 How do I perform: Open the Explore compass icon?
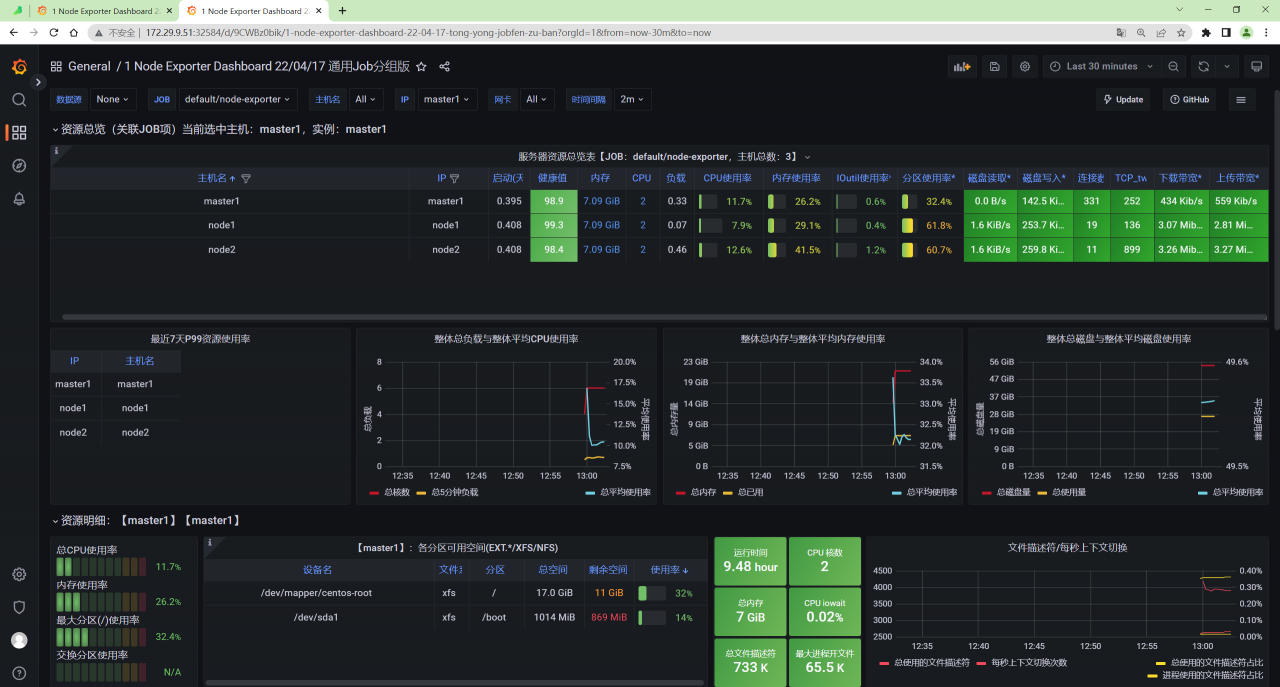[19, 165]
